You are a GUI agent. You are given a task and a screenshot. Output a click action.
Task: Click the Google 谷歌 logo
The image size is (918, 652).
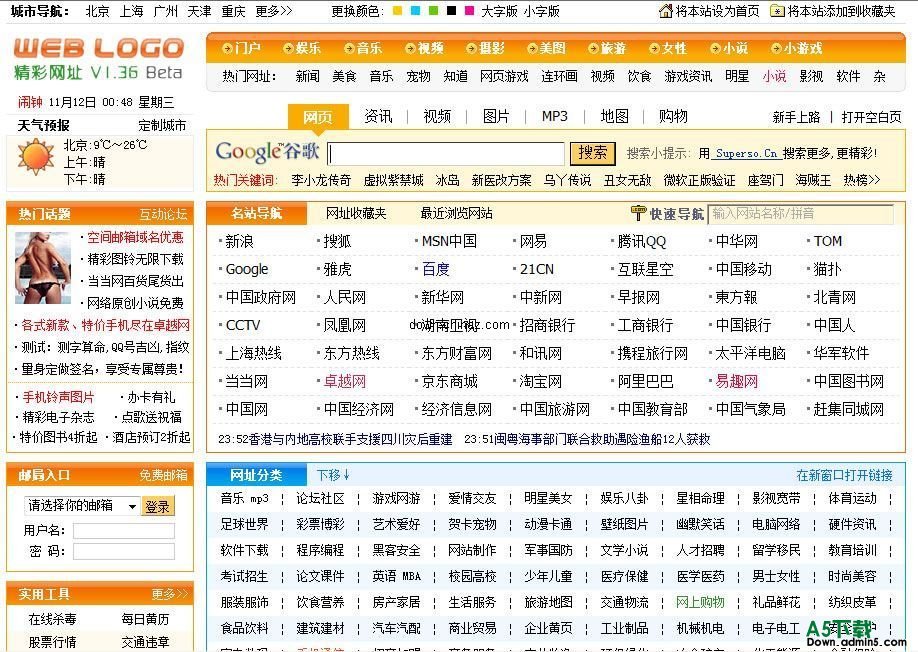click(x=268, y=152)
